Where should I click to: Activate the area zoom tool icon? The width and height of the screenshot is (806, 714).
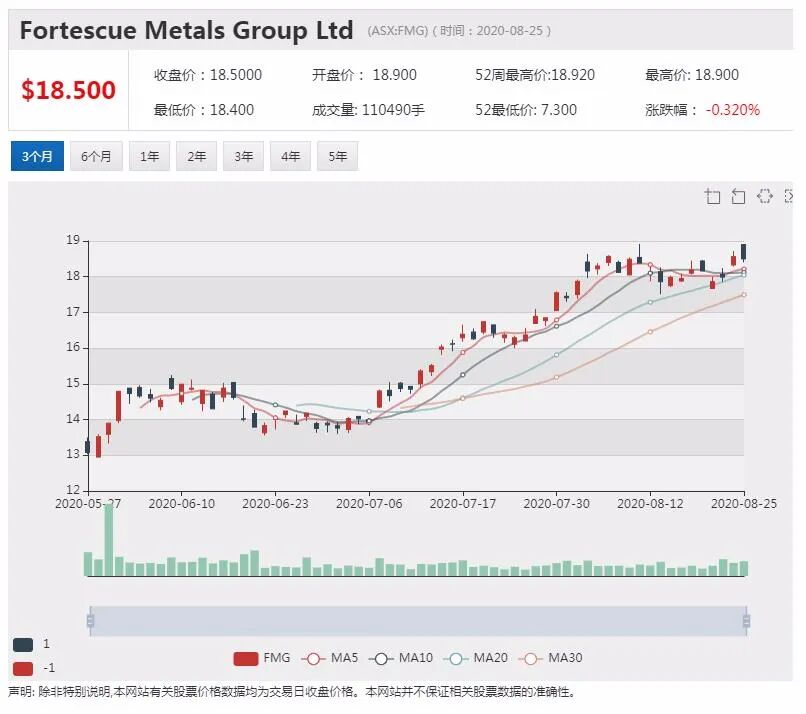(x=712, y=196)
